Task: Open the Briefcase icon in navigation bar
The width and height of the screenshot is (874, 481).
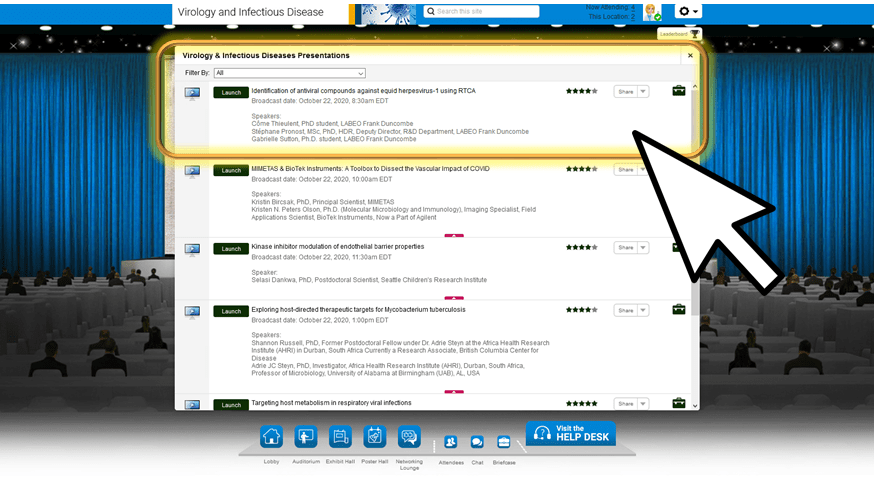Action: (x=504, y=442)
